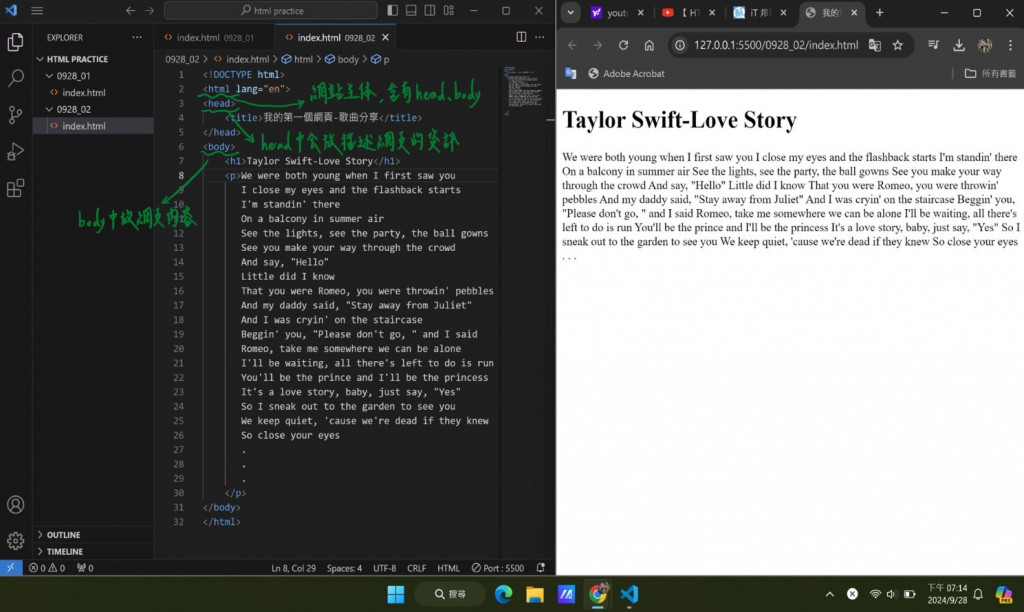Open VS Code notifications bell

[x=541, y=568]
